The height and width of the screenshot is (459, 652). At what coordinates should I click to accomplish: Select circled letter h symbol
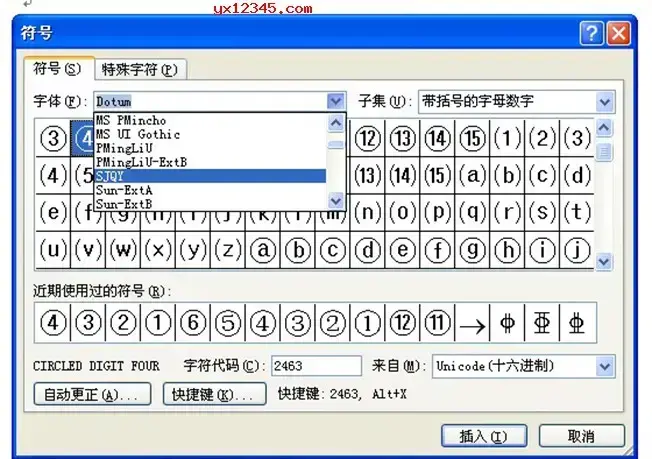click(x=507, y=250)
